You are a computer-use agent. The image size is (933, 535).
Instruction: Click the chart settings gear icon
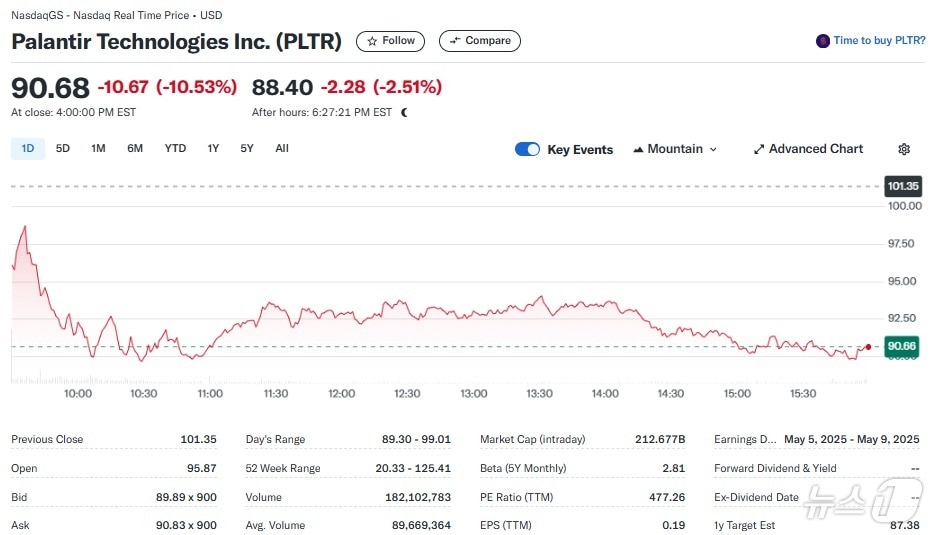tap(904, 149)
